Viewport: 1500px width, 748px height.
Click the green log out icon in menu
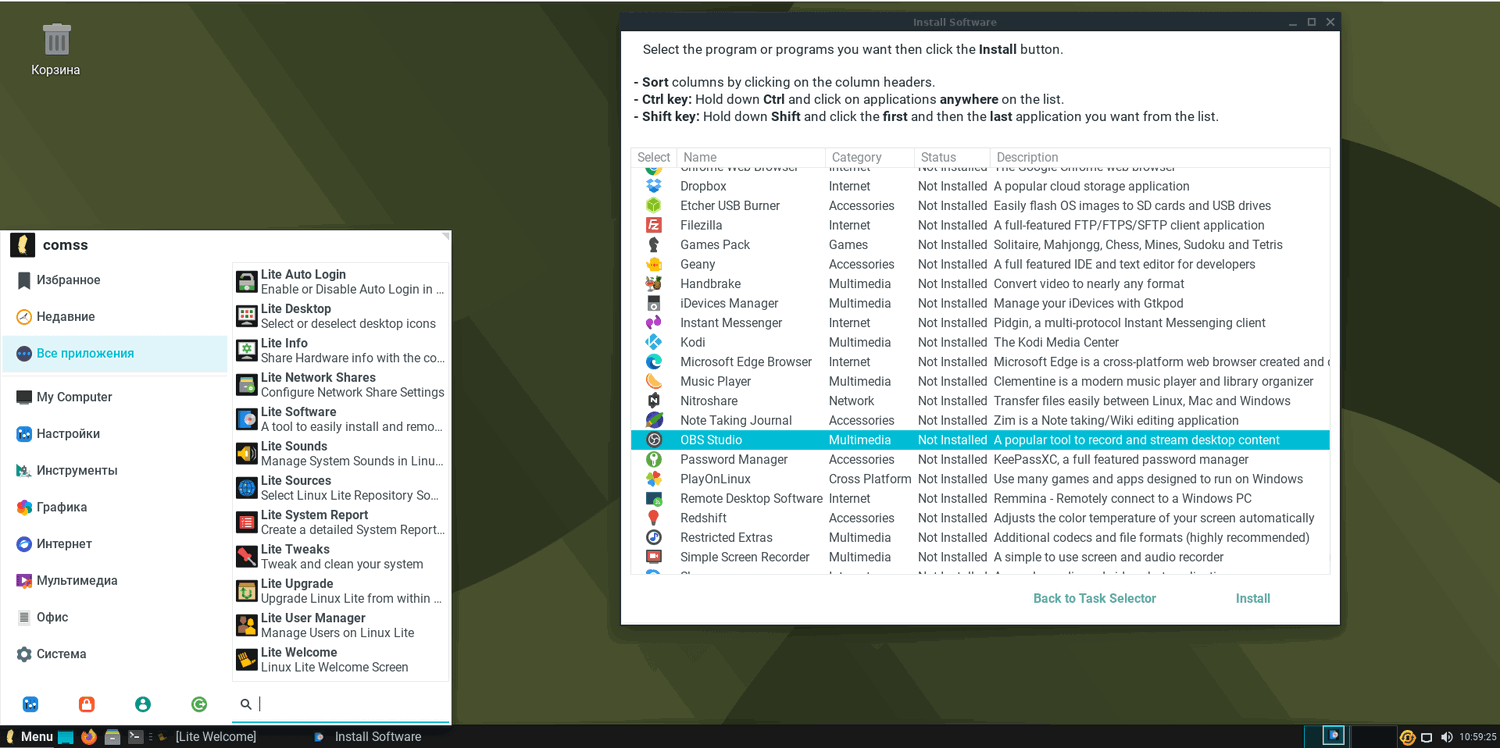click(199, 704)
